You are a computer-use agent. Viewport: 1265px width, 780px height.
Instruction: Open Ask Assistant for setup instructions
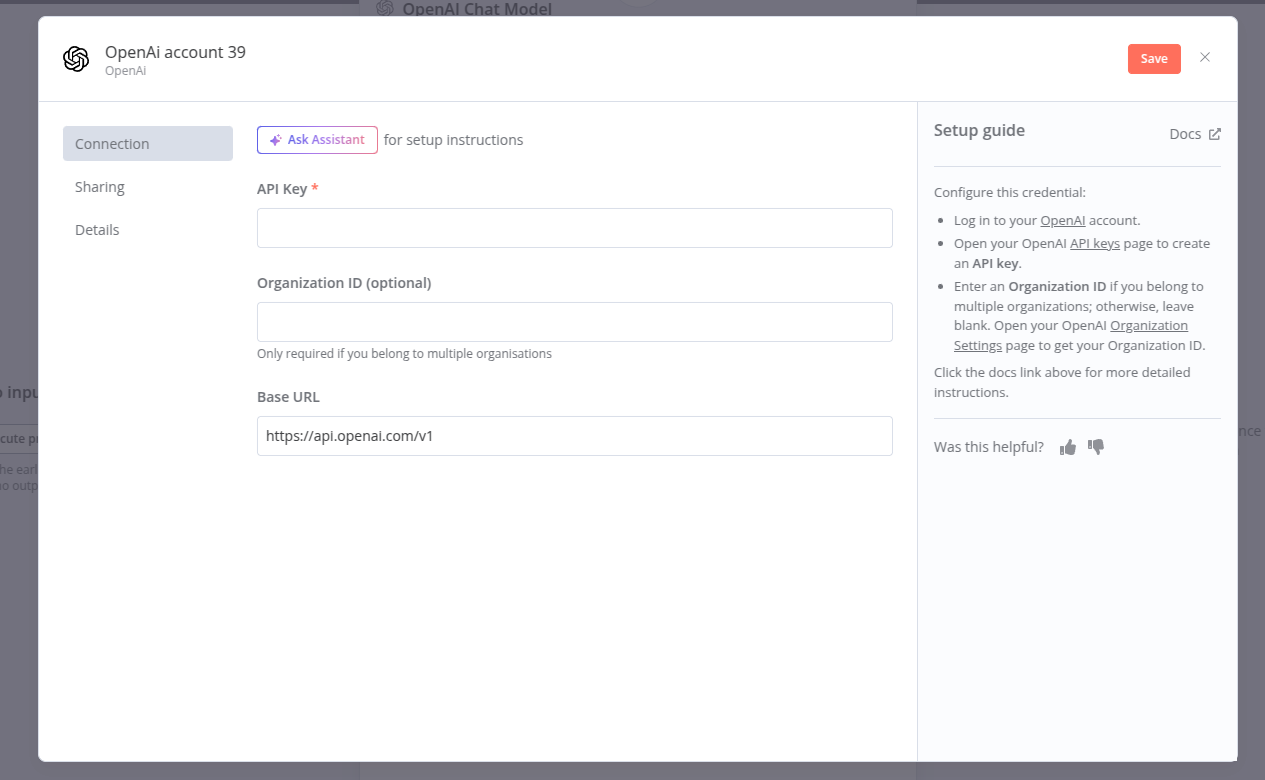click(x=317, y=140)
